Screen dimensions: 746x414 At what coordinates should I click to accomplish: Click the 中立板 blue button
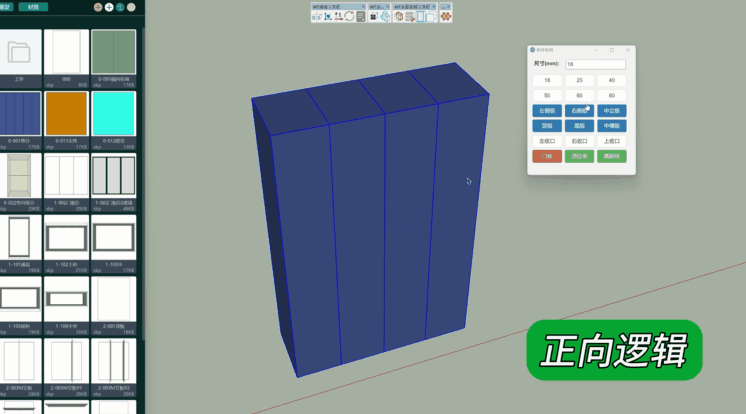tap(612, 110)
